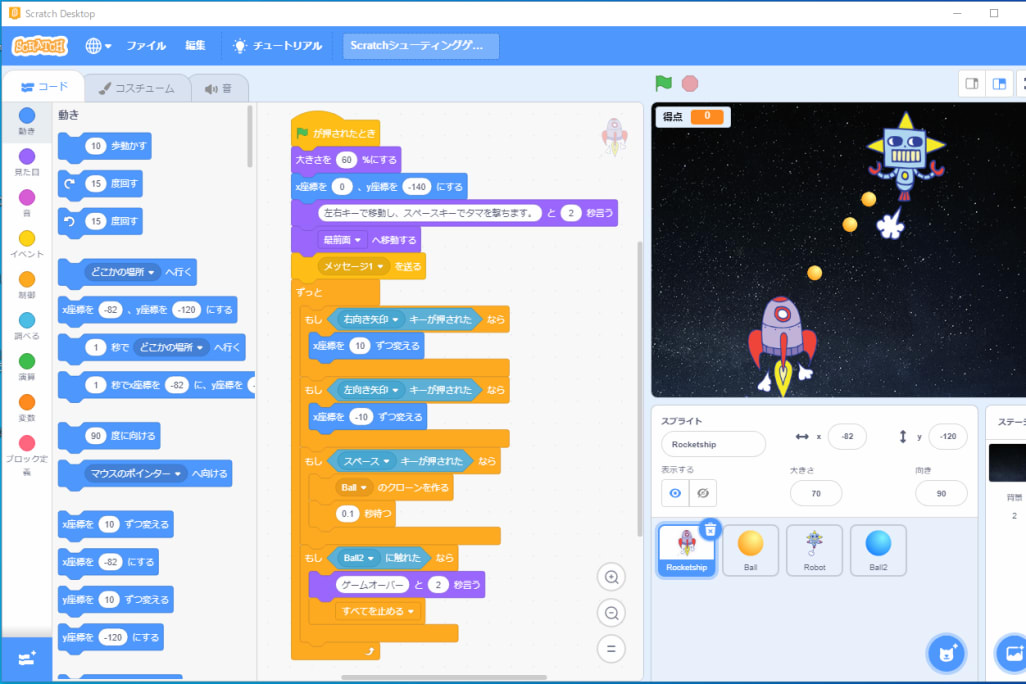Zoom out on the code workspace
This screenshot has height=684, width=1026.
[x=611, y=613]
